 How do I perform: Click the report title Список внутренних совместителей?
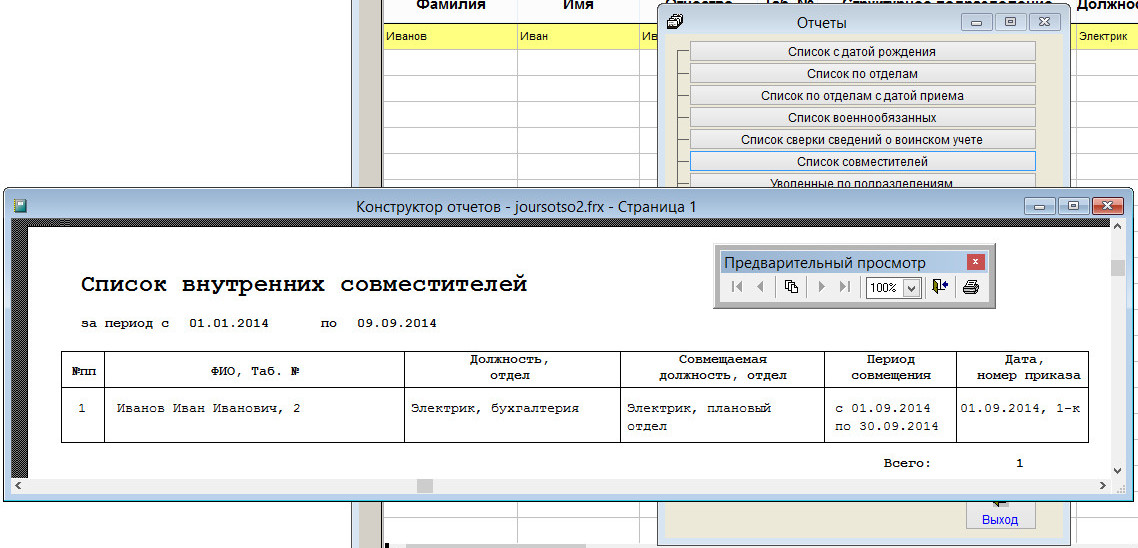point(303,285)
